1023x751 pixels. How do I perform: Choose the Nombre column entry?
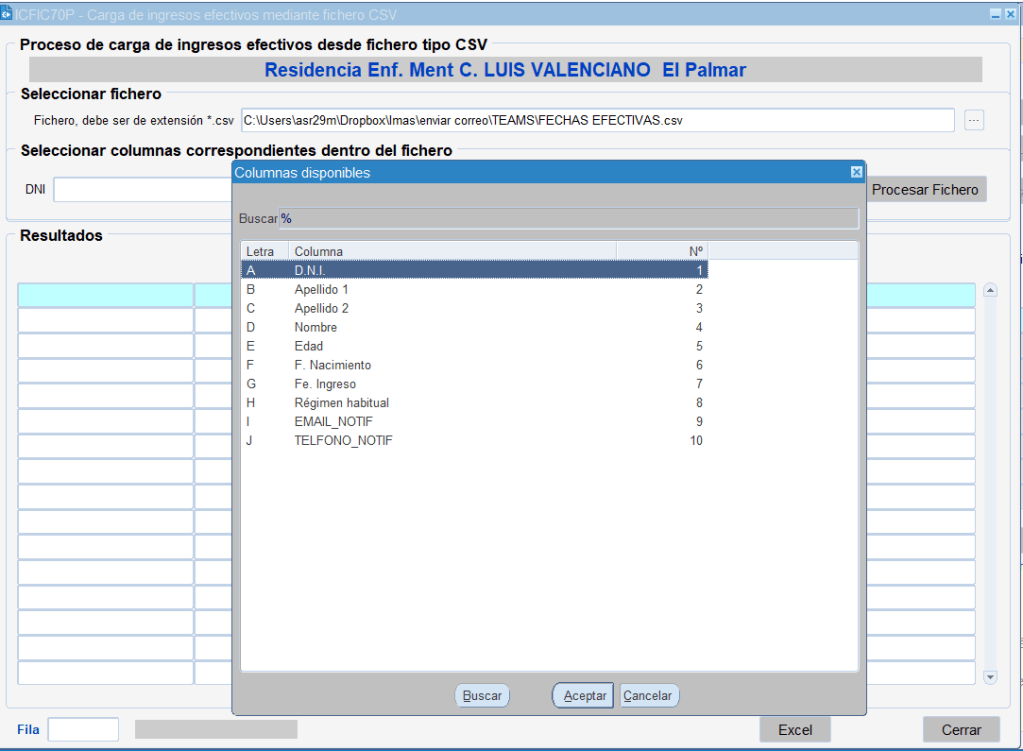[474, 327]
